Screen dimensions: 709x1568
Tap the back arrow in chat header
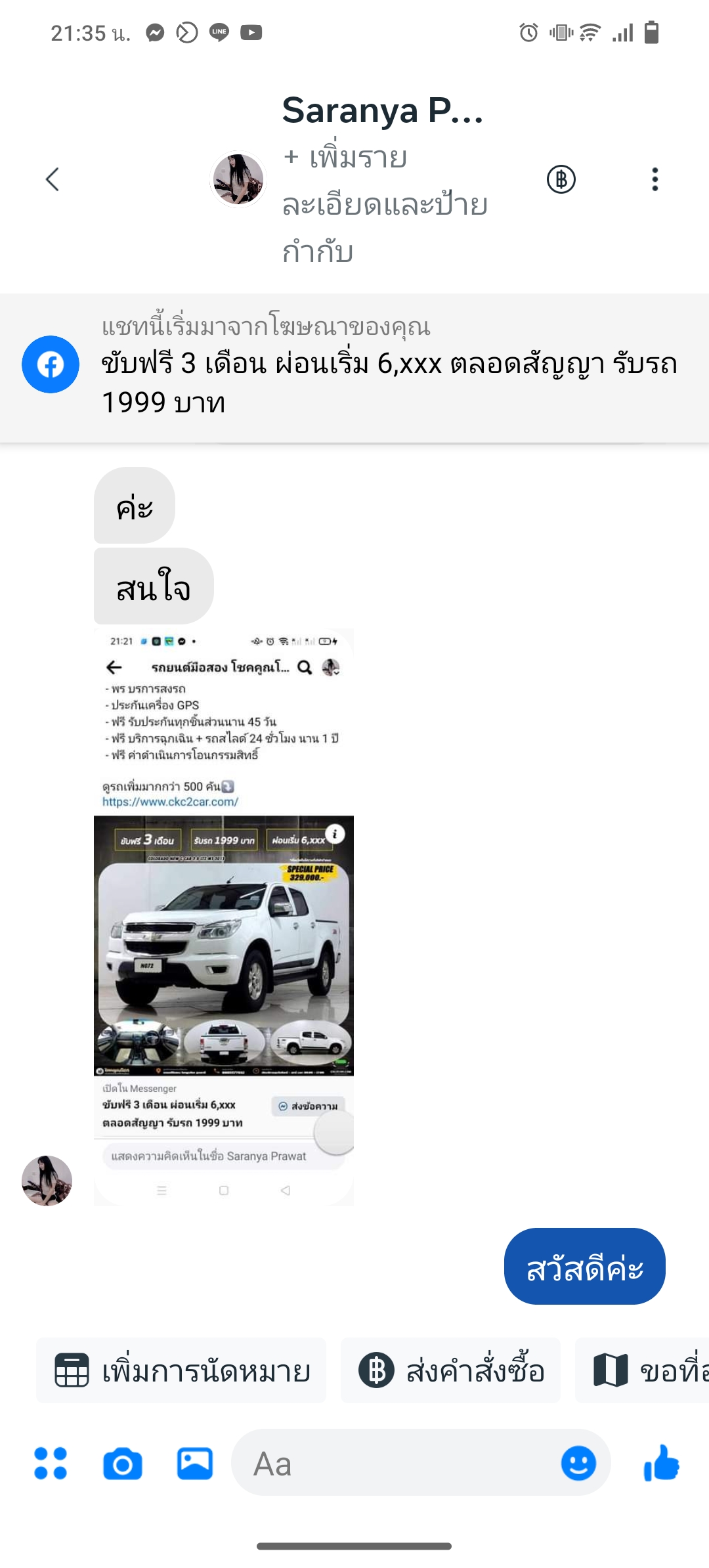[53, 179]
